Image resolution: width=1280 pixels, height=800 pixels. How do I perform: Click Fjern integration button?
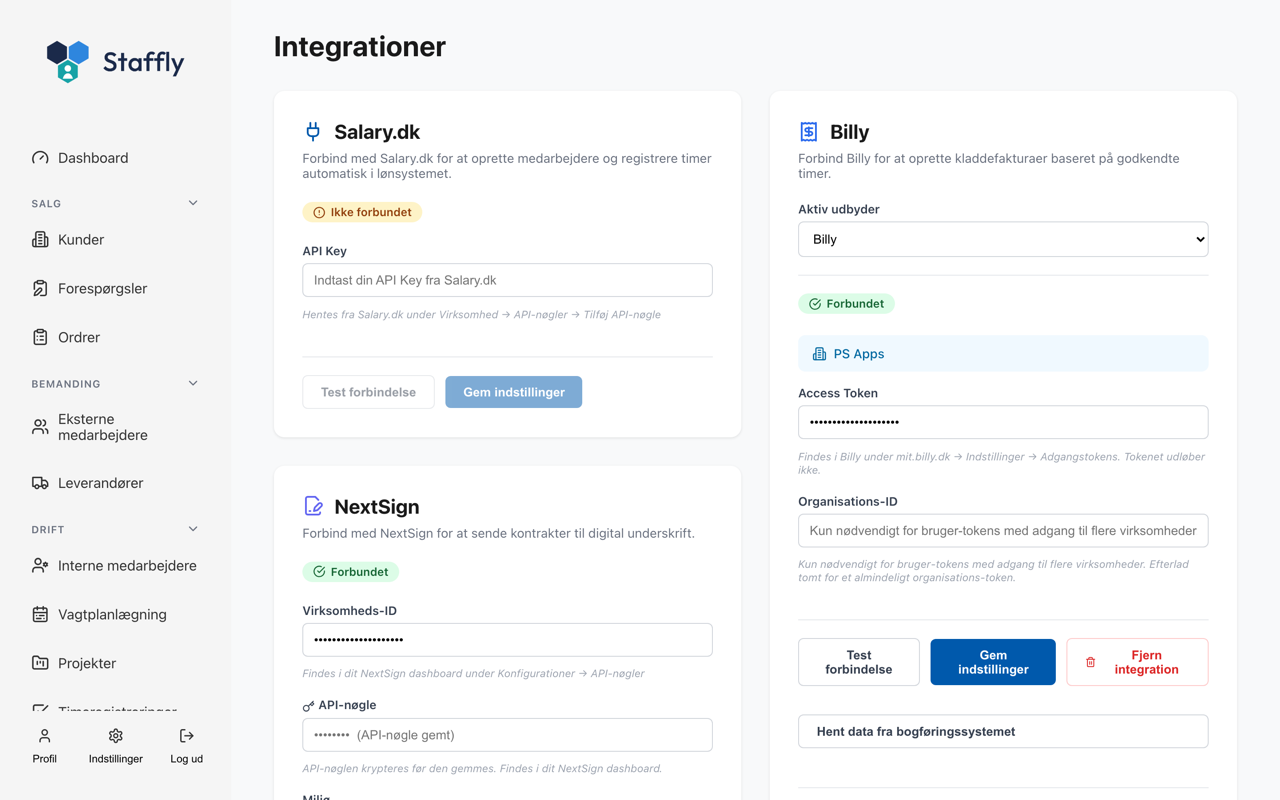[1137, 662]
